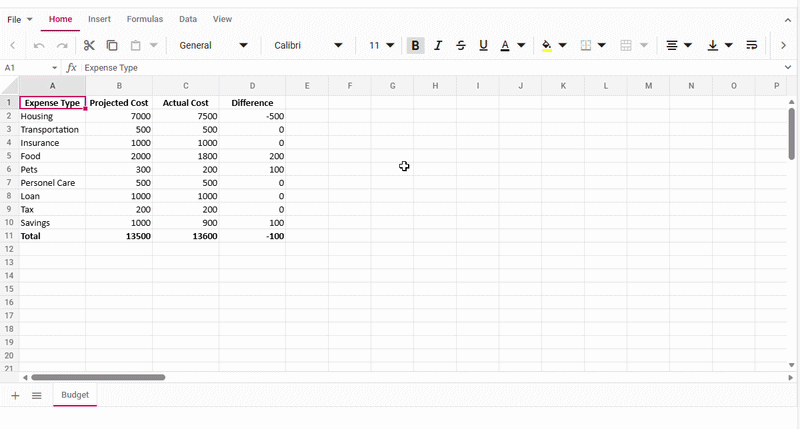The image size is (800, 429).
Task: Click the horizontal align icon
Action: (x=672, y=45)
